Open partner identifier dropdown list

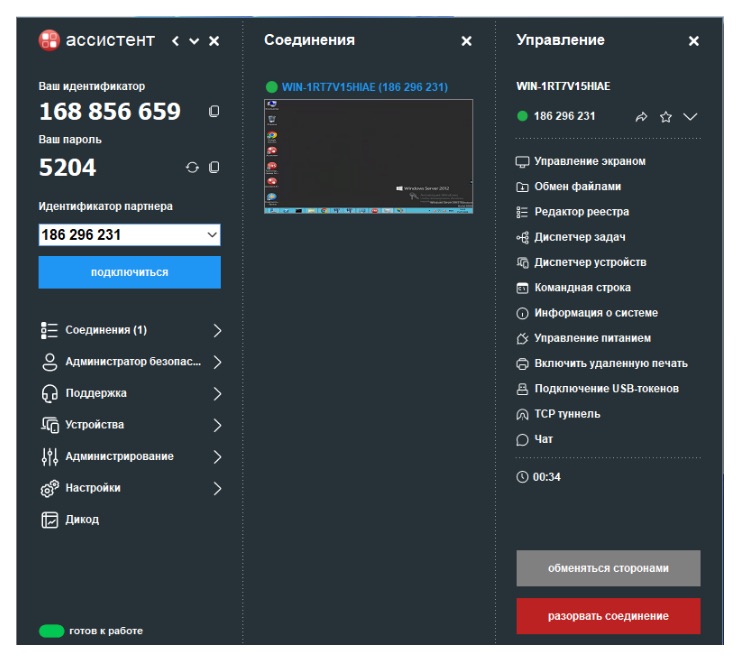click(x=212, y=235)
